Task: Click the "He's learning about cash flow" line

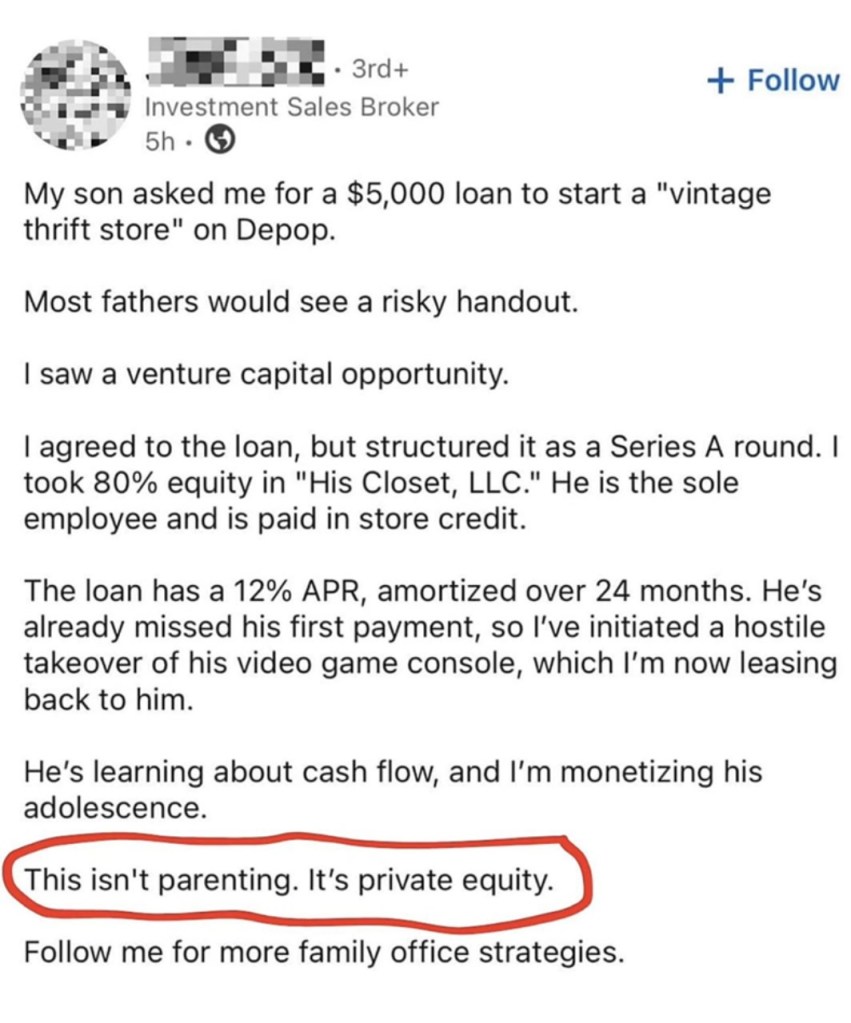Action: click(392, 772)
